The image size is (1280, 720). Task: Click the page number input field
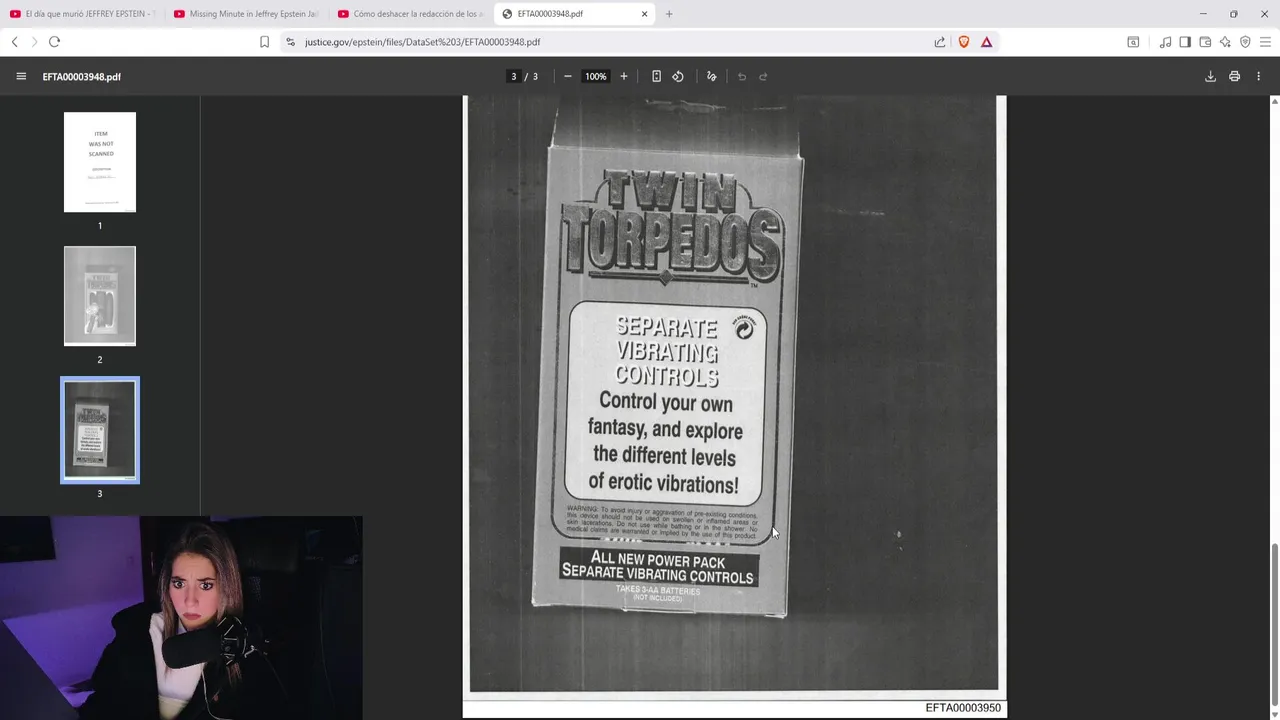pos(514,76)
